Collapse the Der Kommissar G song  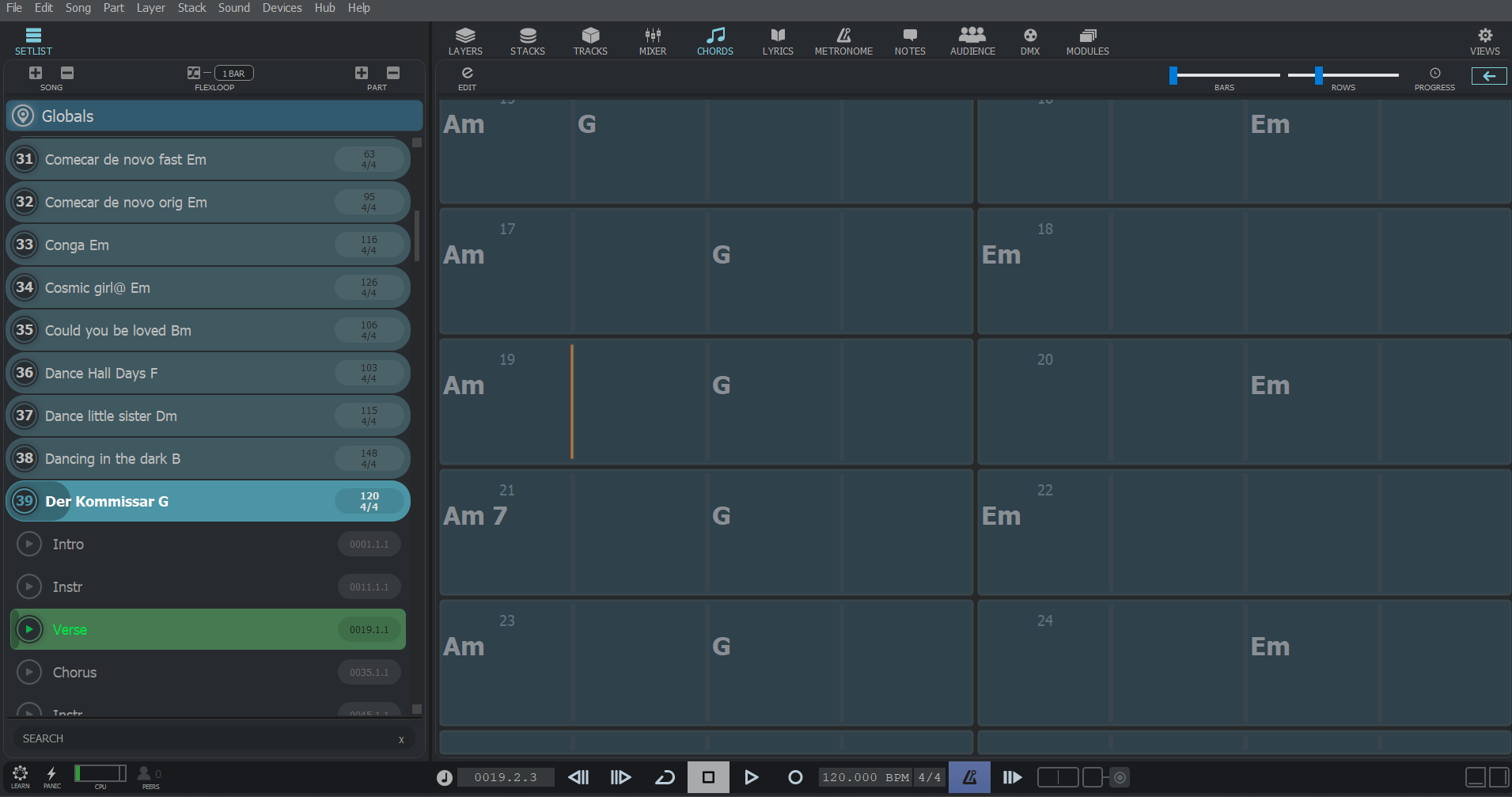pos(25,501)
